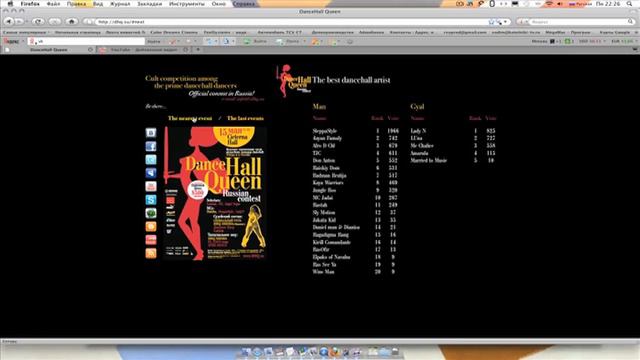640x360 pixels.
Task: Open the address bar history dropdown arrow
Action: pyautogui.click(x=505, y=22)
